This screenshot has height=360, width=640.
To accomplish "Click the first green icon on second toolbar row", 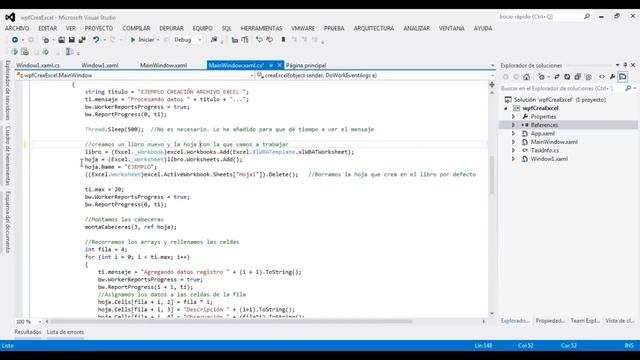I will tap(15, 52).
